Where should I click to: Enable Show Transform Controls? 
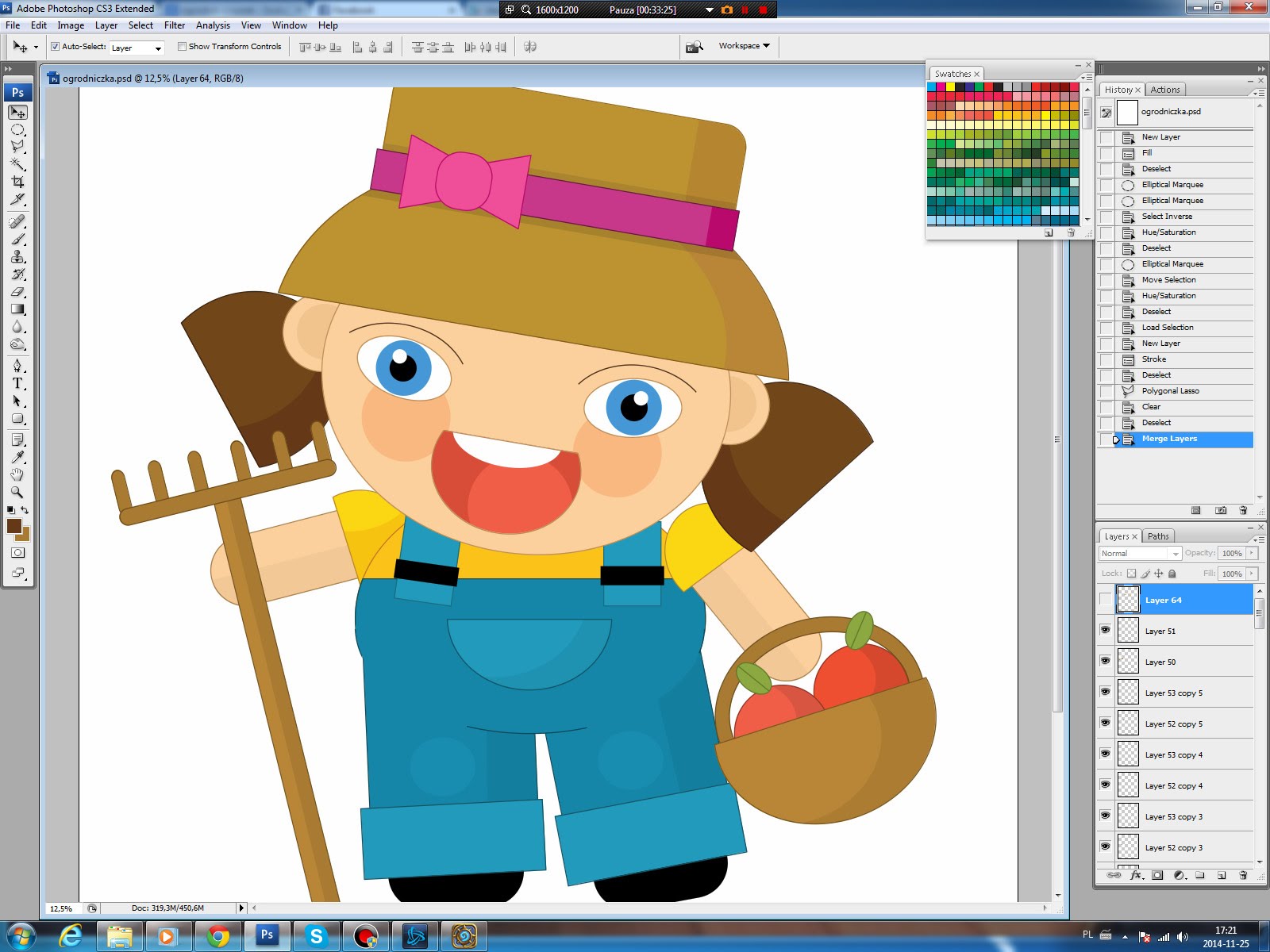pyautogui.click(x=183, y=46)
